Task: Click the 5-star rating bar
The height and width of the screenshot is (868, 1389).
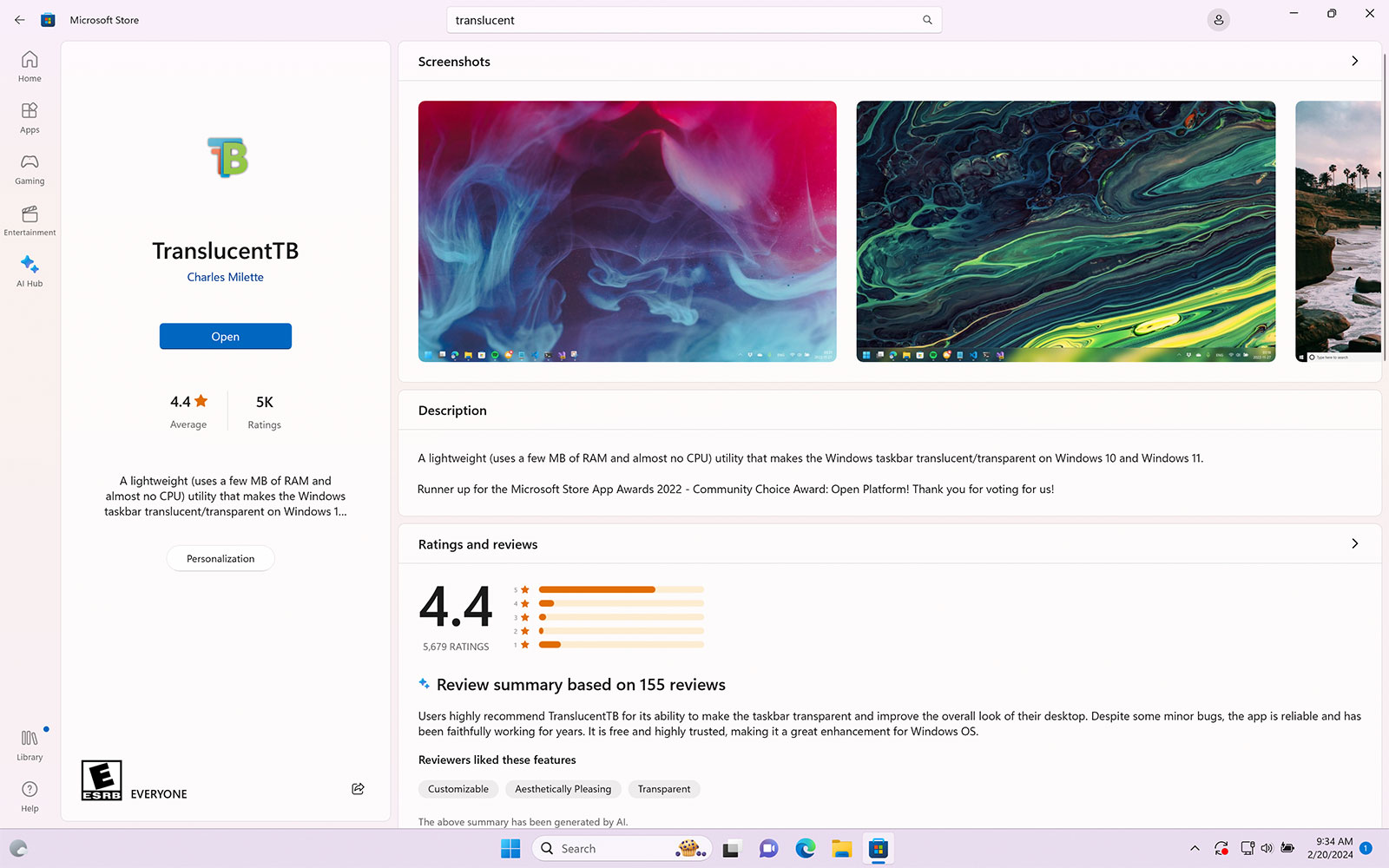Action: point(621,589)
